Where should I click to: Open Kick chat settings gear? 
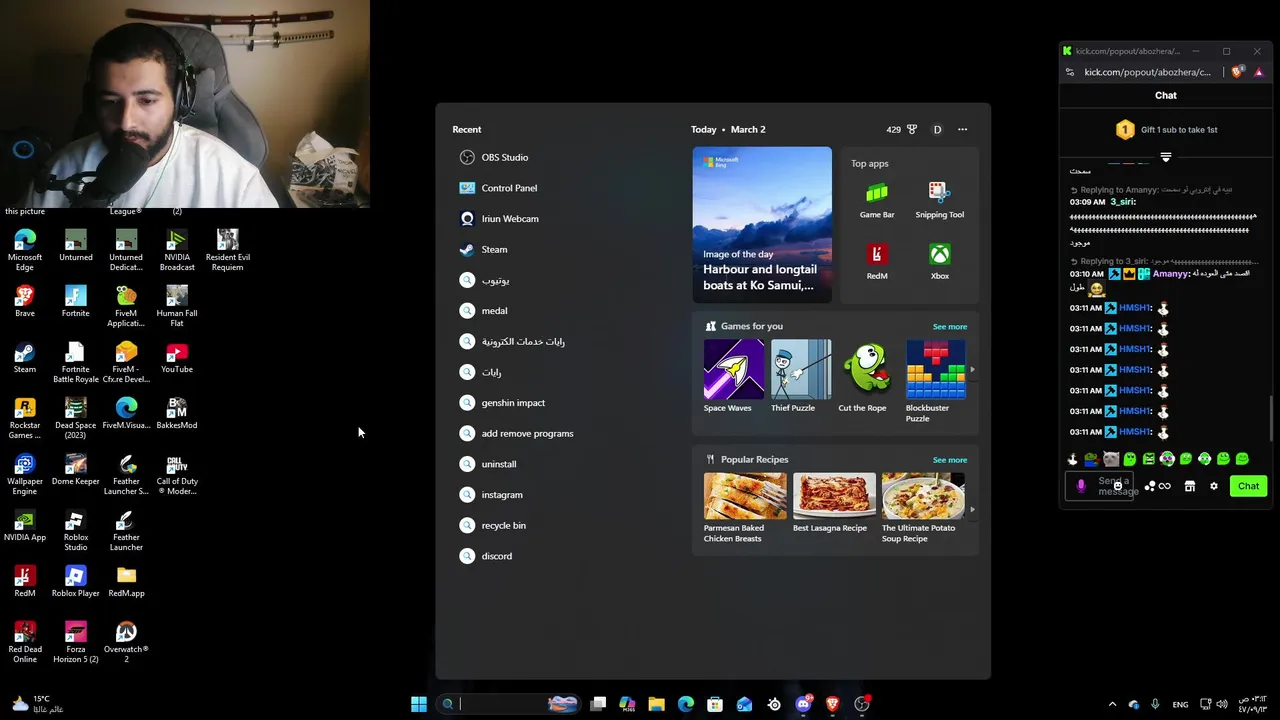(1214, 486)
